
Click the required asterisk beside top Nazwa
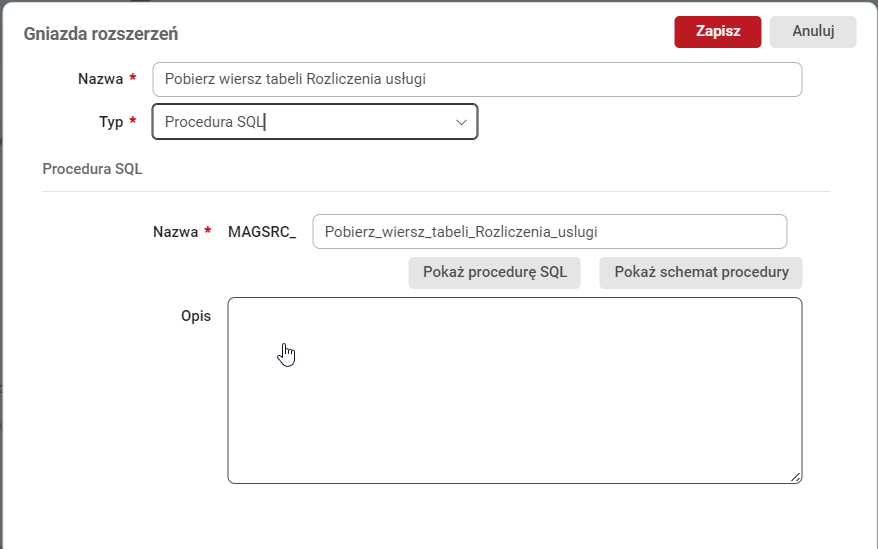[133, 79]
